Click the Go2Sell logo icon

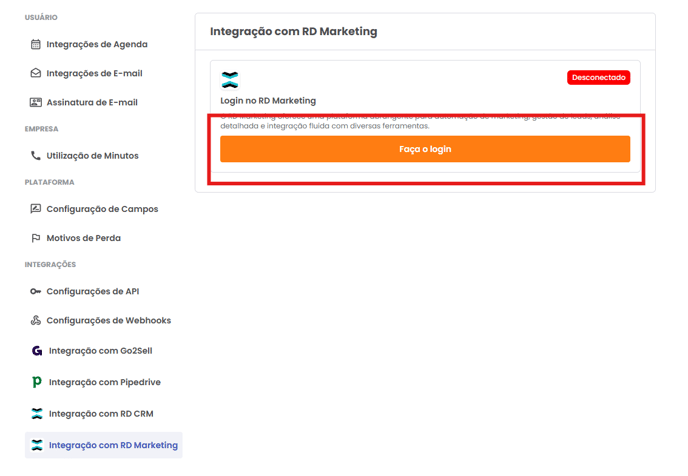pos(37,351)
